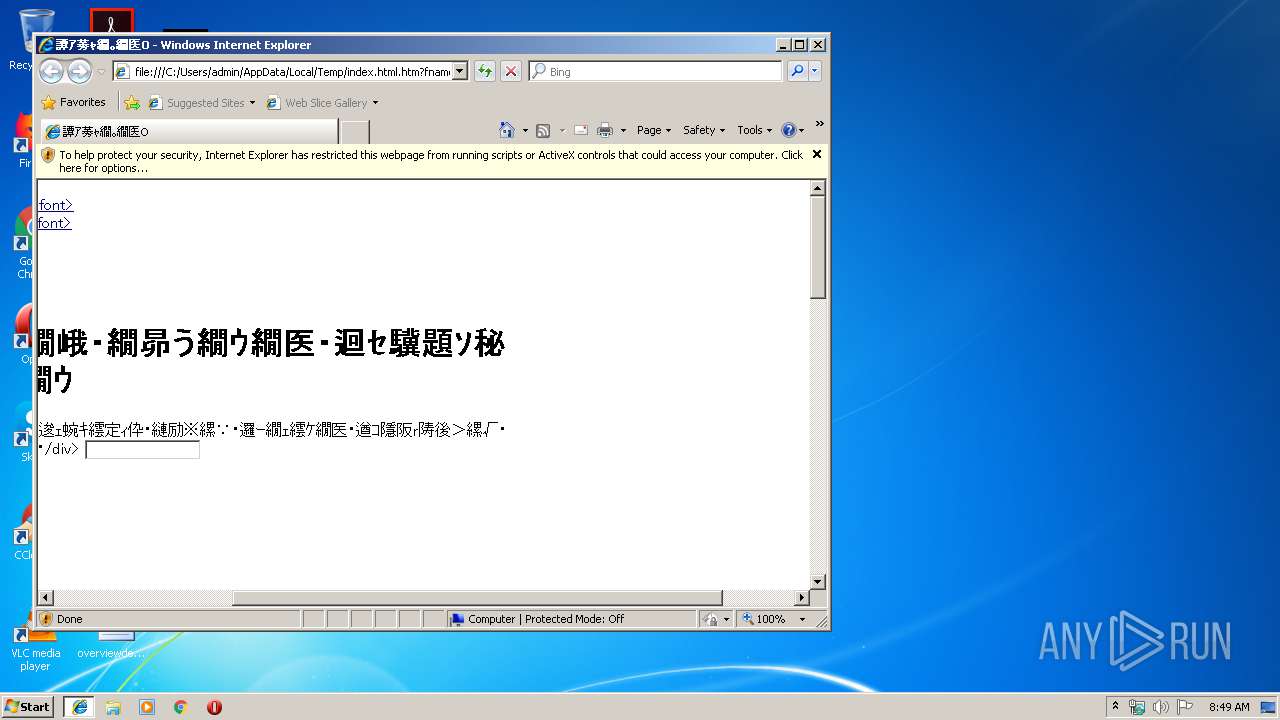
Task: Show hidden system tray icons arrow
Action: [1116, 706]
